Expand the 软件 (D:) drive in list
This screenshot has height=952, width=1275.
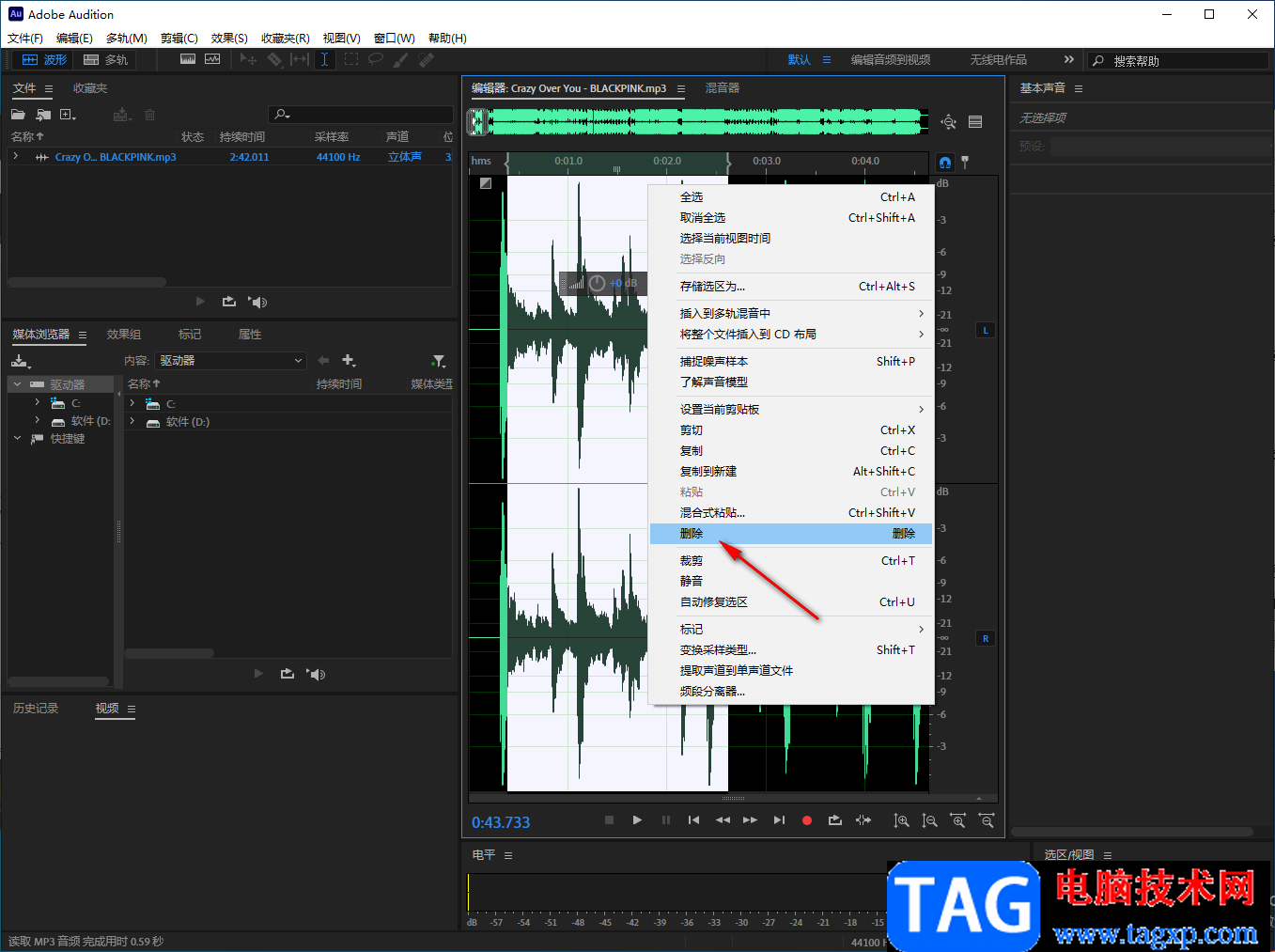(132, 422)
